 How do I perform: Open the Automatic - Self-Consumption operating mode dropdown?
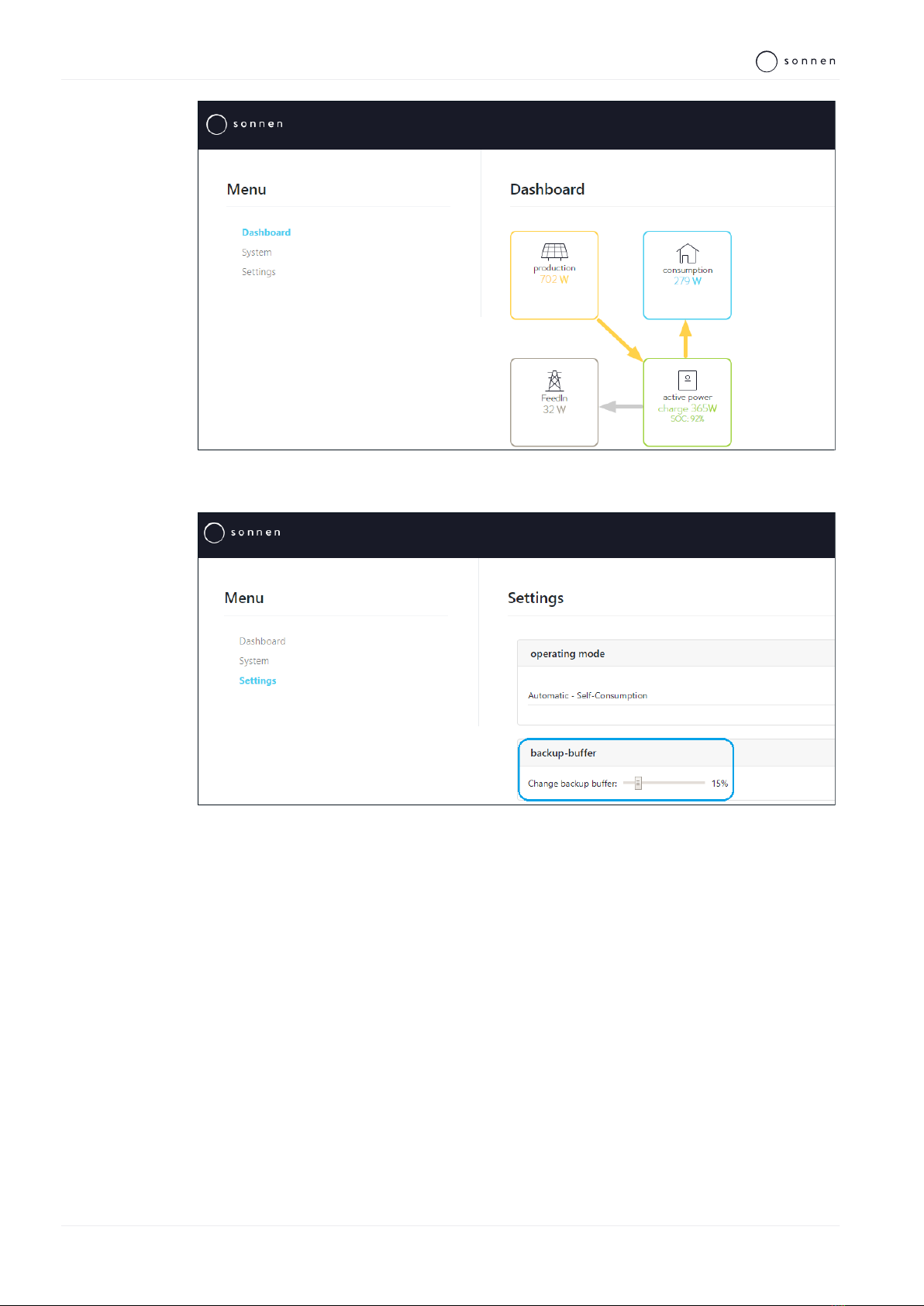(681, 695)
